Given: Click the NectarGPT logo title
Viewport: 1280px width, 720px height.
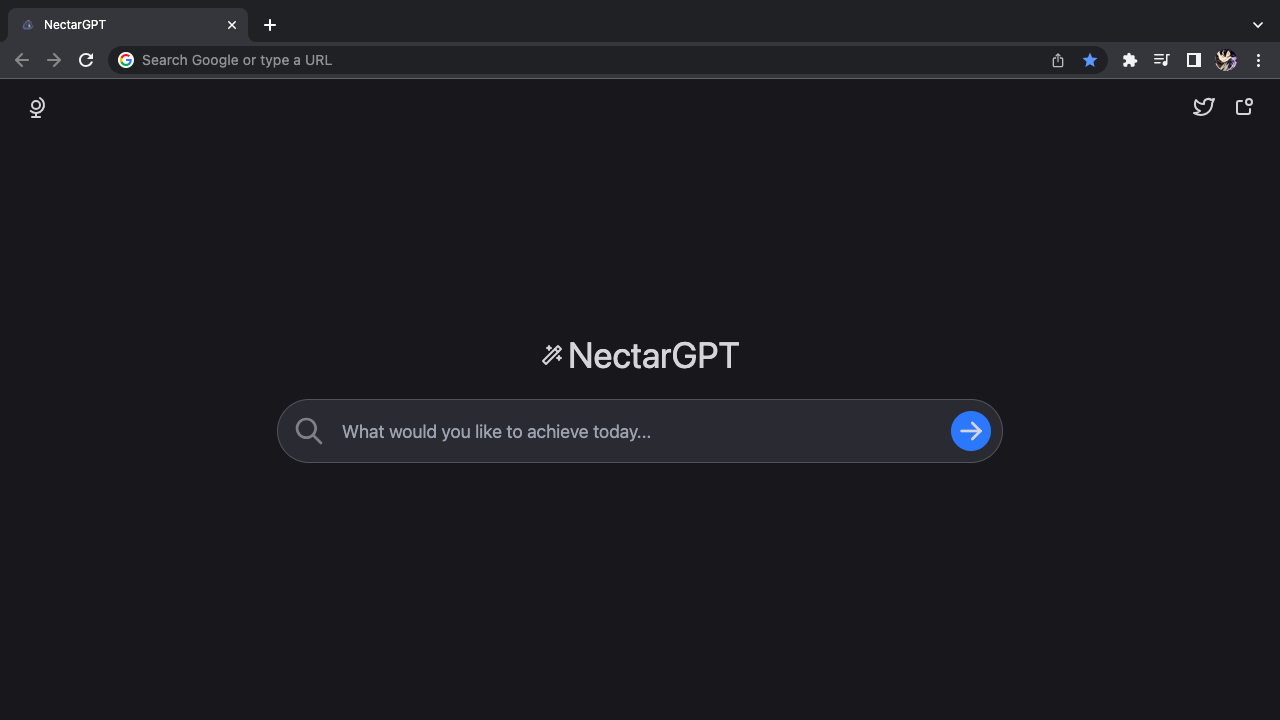Looking at the screenshot, I should 653,355.
